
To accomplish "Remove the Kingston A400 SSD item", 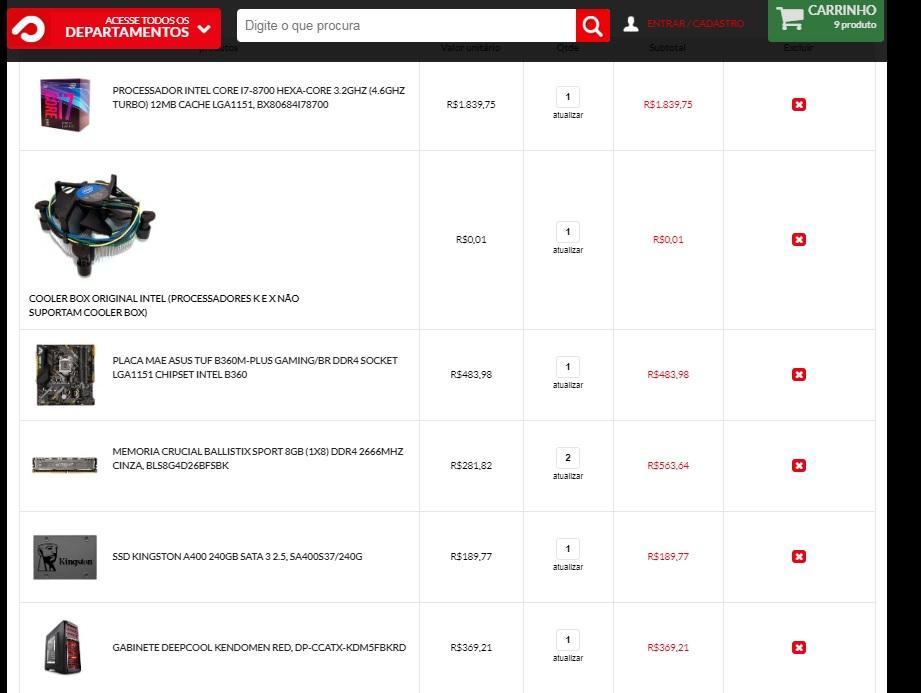I will pos(799,557).
